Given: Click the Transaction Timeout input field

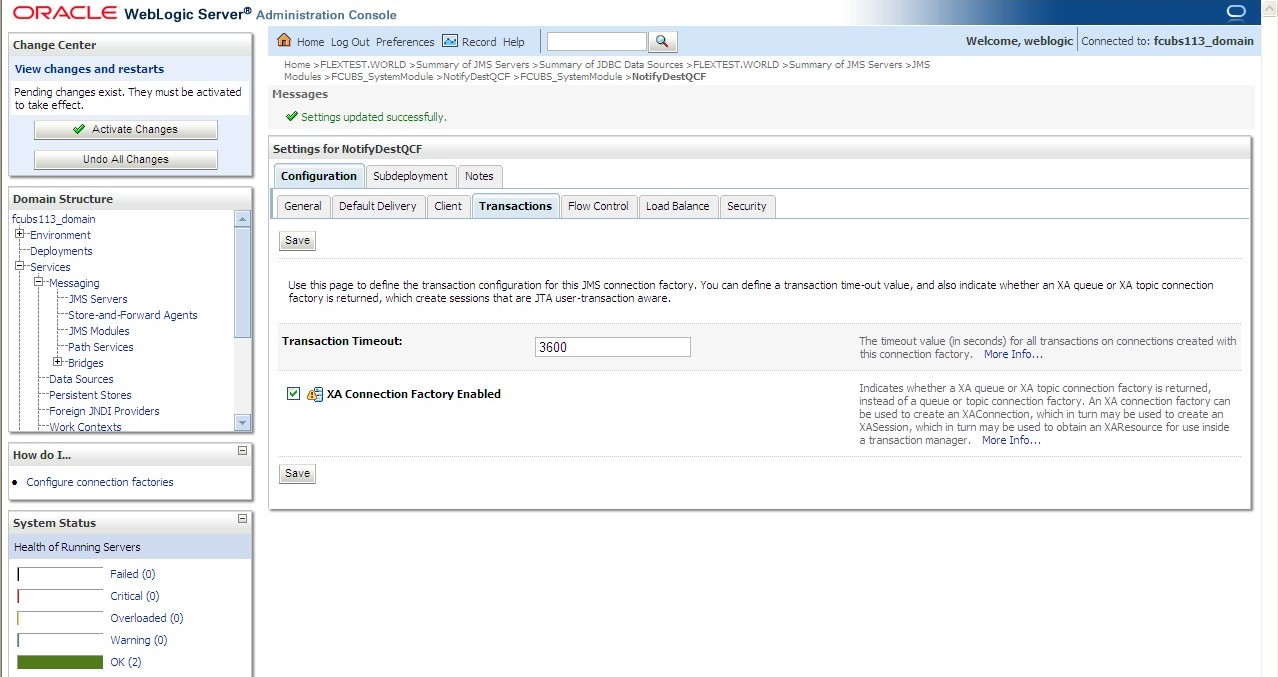Looking at the screenshot, I should pos(613,347).
